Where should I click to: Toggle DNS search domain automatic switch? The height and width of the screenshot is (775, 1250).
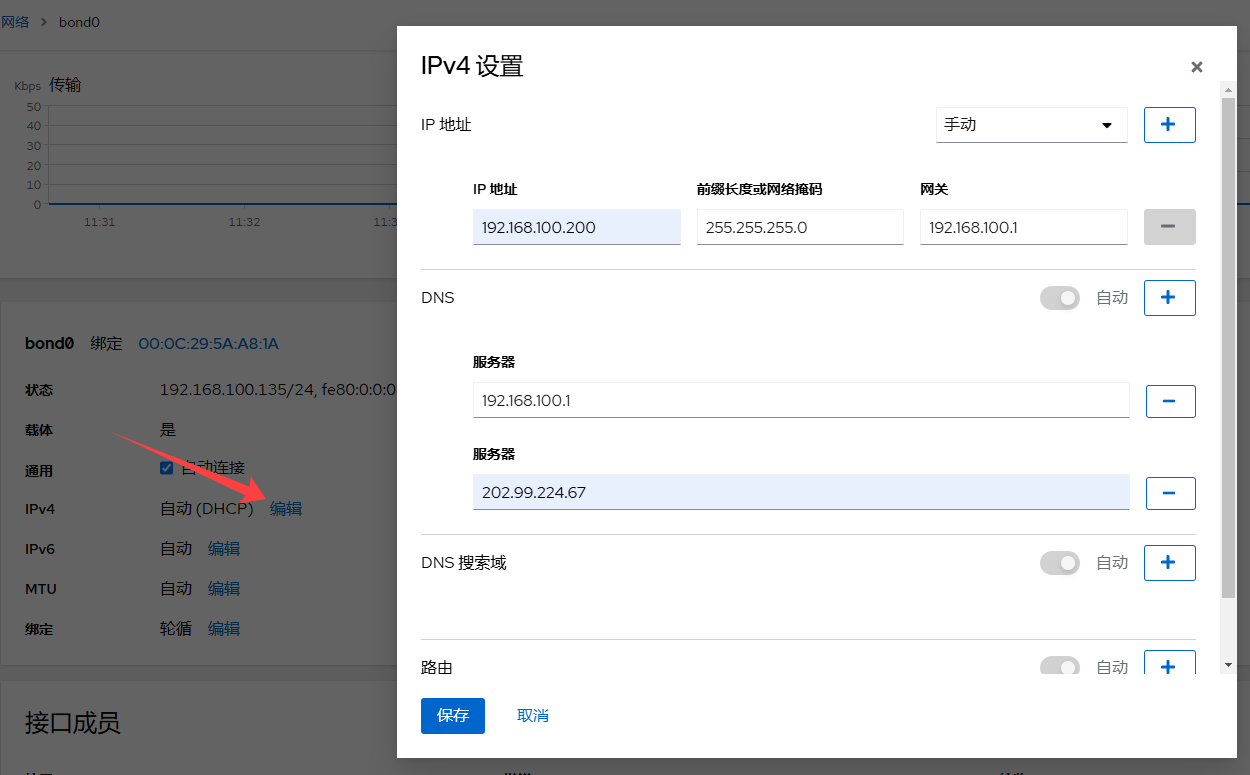pos(1060,563)
